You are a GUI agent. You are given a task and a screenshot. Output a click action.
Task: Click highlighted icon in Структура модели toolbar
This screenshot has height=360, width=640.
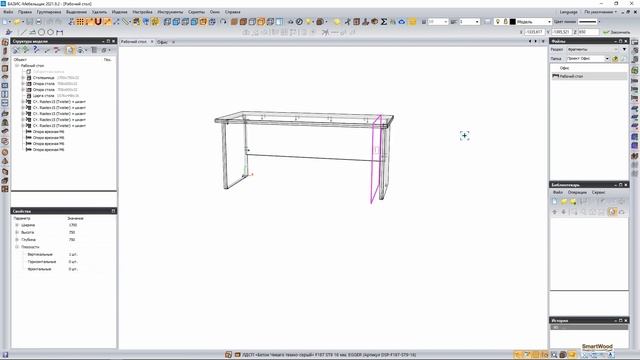click(x=70, y=50)
